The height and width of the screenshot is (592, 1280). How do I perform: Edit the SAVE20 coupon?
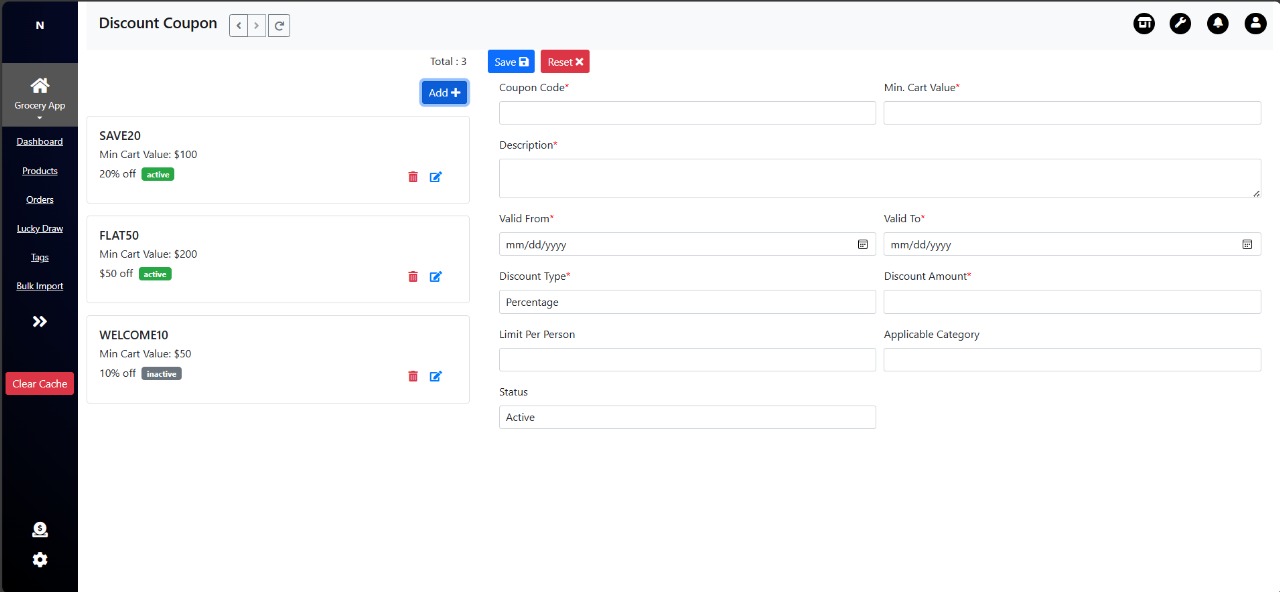click(x=436, y=177)
